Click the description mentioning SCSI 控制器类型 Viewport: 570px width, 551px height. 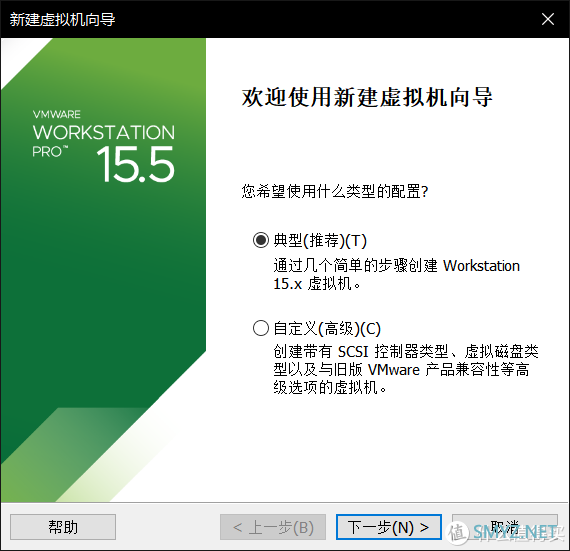(x=406, y=369)
